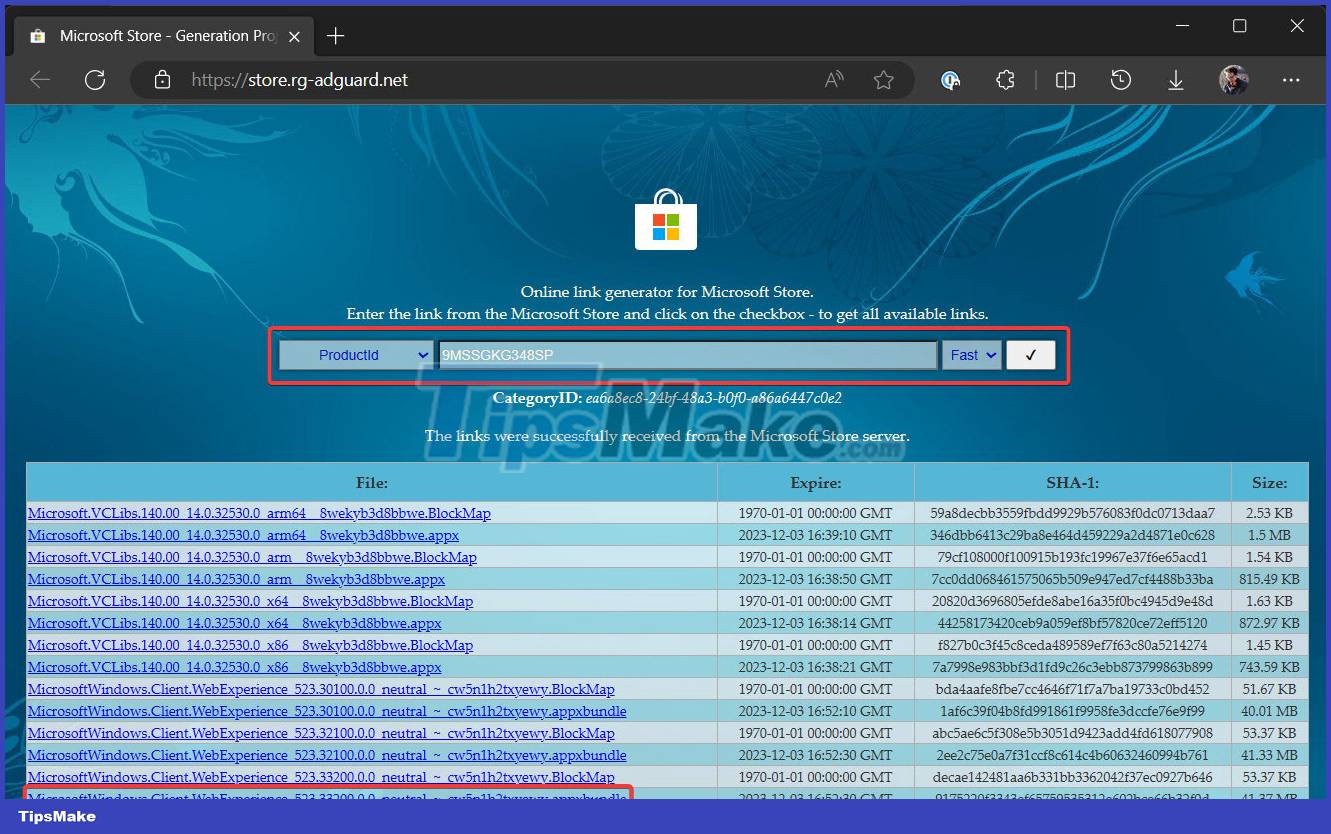Click the checkmark button to generate links
The image size is (1331, 834).
click(x=1030, y=354)
